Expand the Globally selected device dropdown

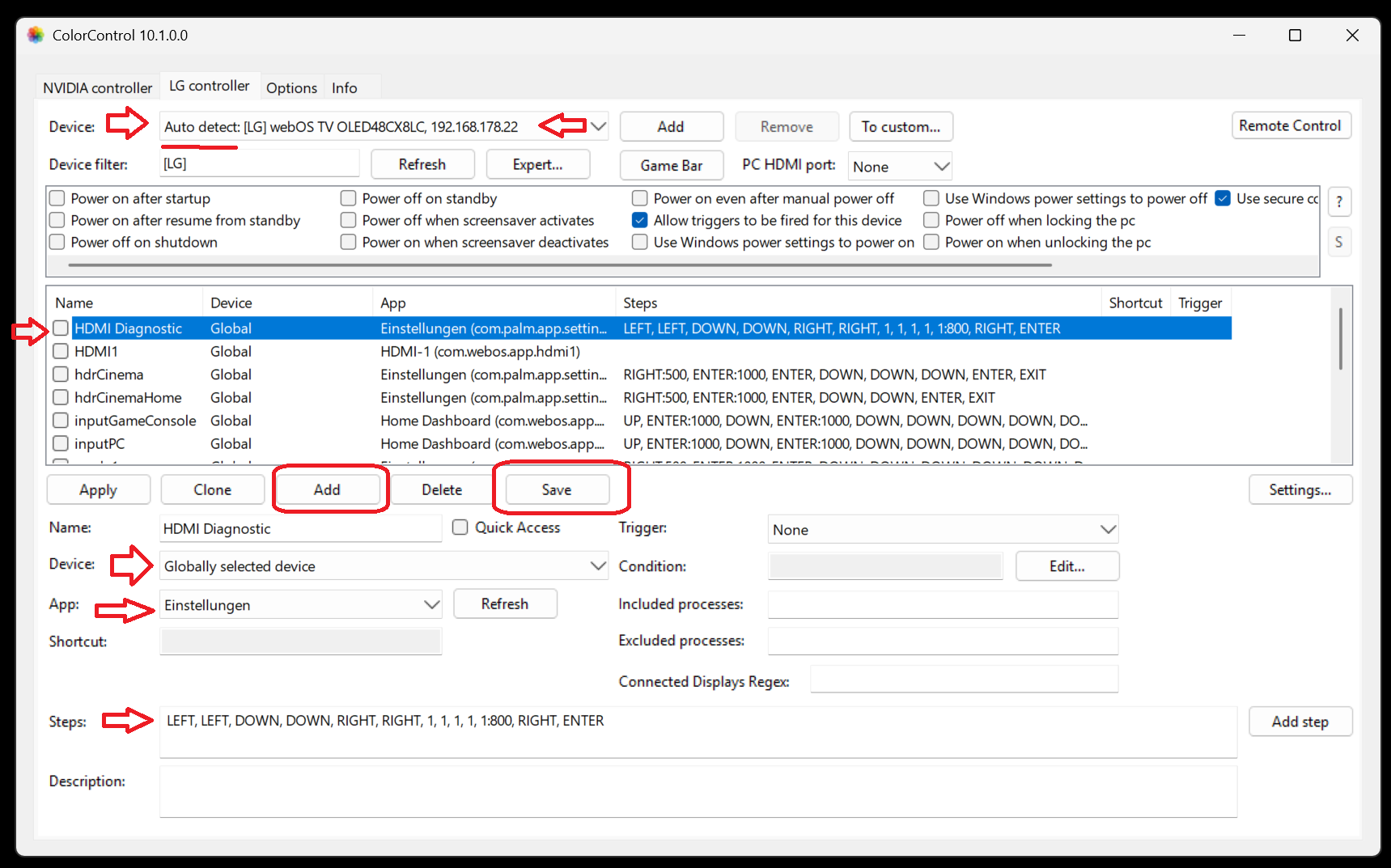(x=384, y=566)
